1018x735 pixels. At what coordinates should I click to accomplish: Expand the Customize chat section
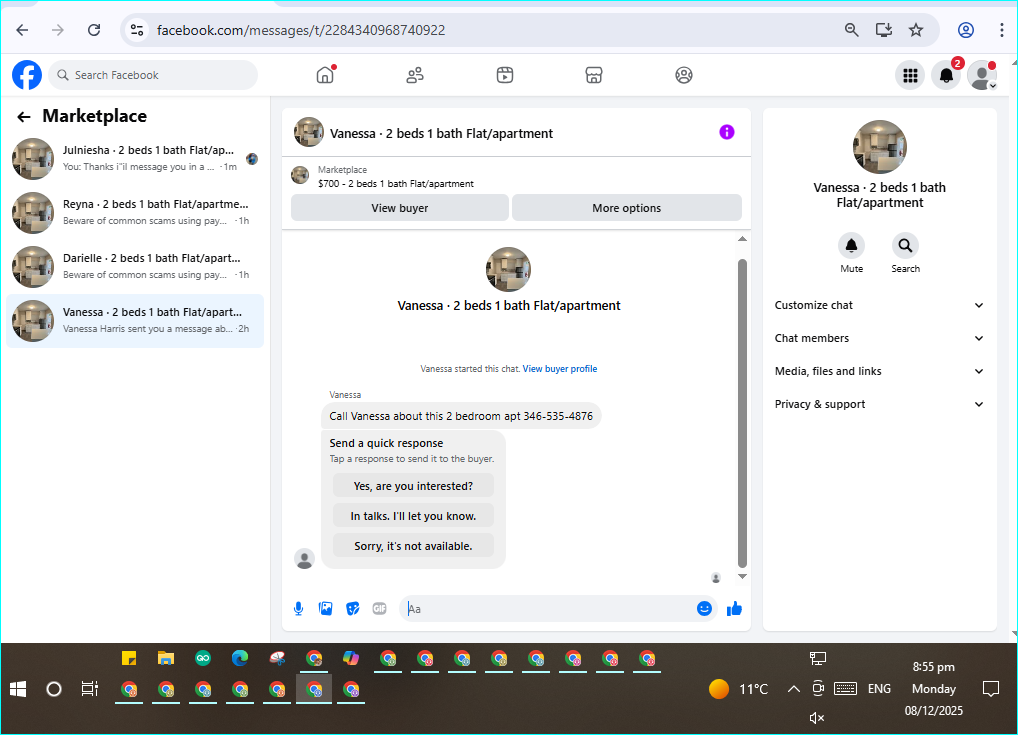pos(879,305)
